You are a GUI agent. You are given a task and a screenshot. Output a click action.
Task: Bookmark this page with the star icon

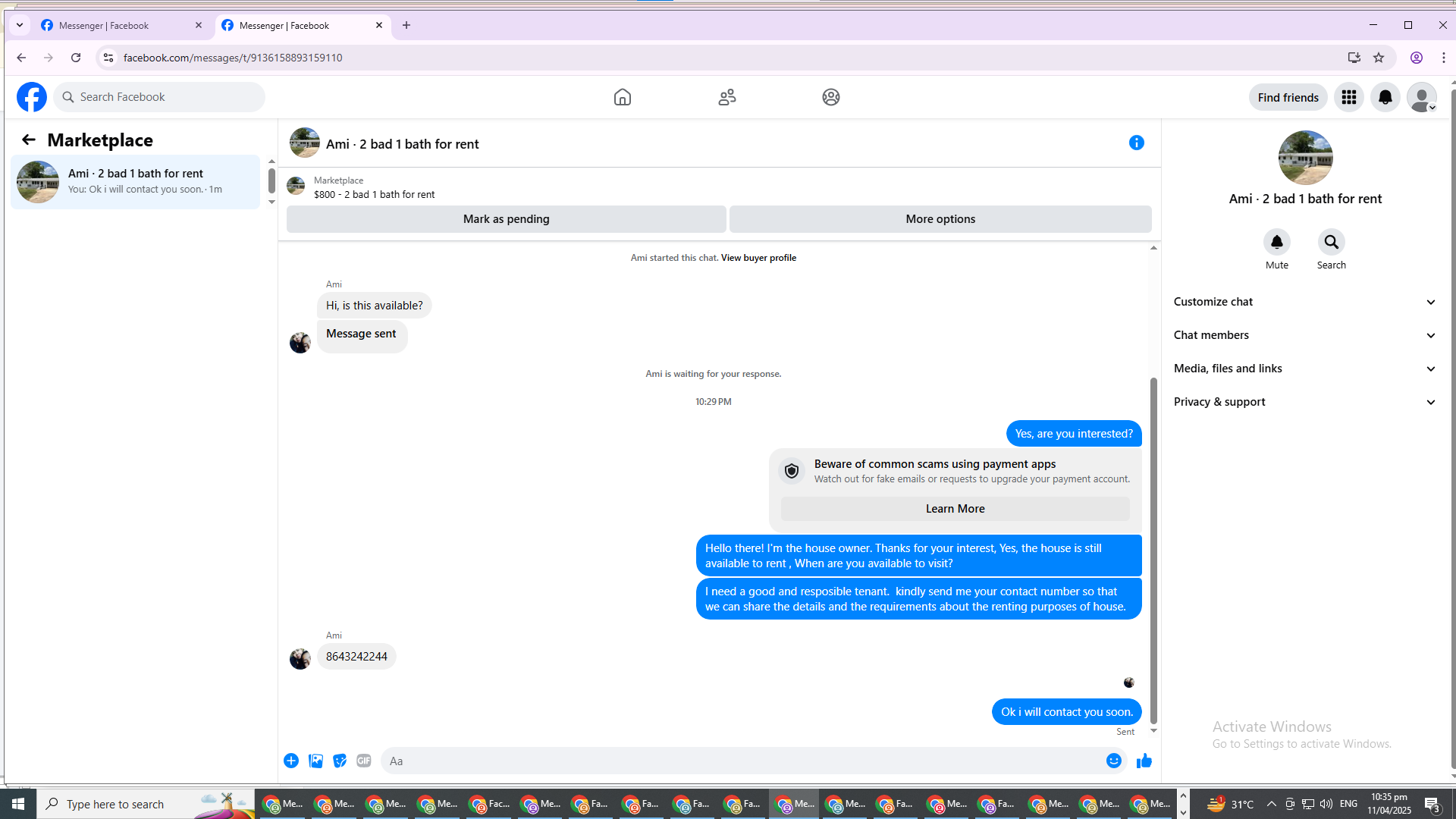(x=1379, y=58)
